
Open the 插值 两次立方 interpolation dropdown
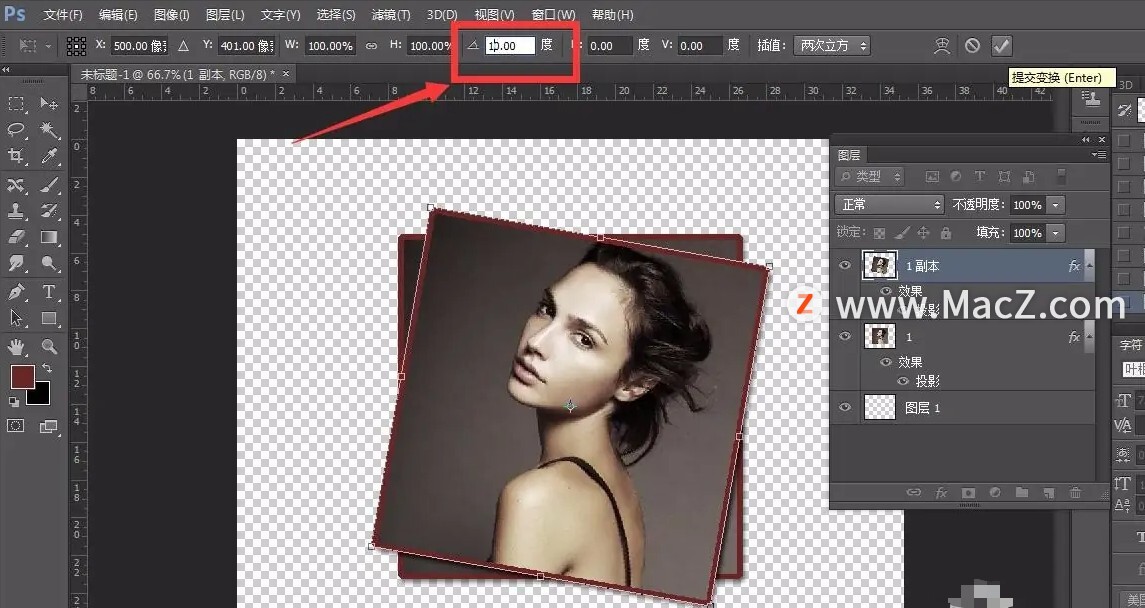[831, 46]
